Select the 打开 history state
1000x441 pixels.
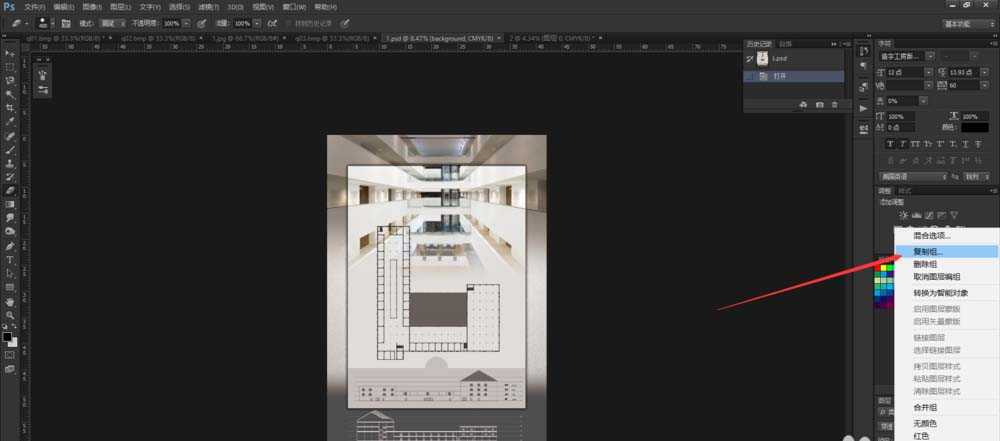[780, 75]
